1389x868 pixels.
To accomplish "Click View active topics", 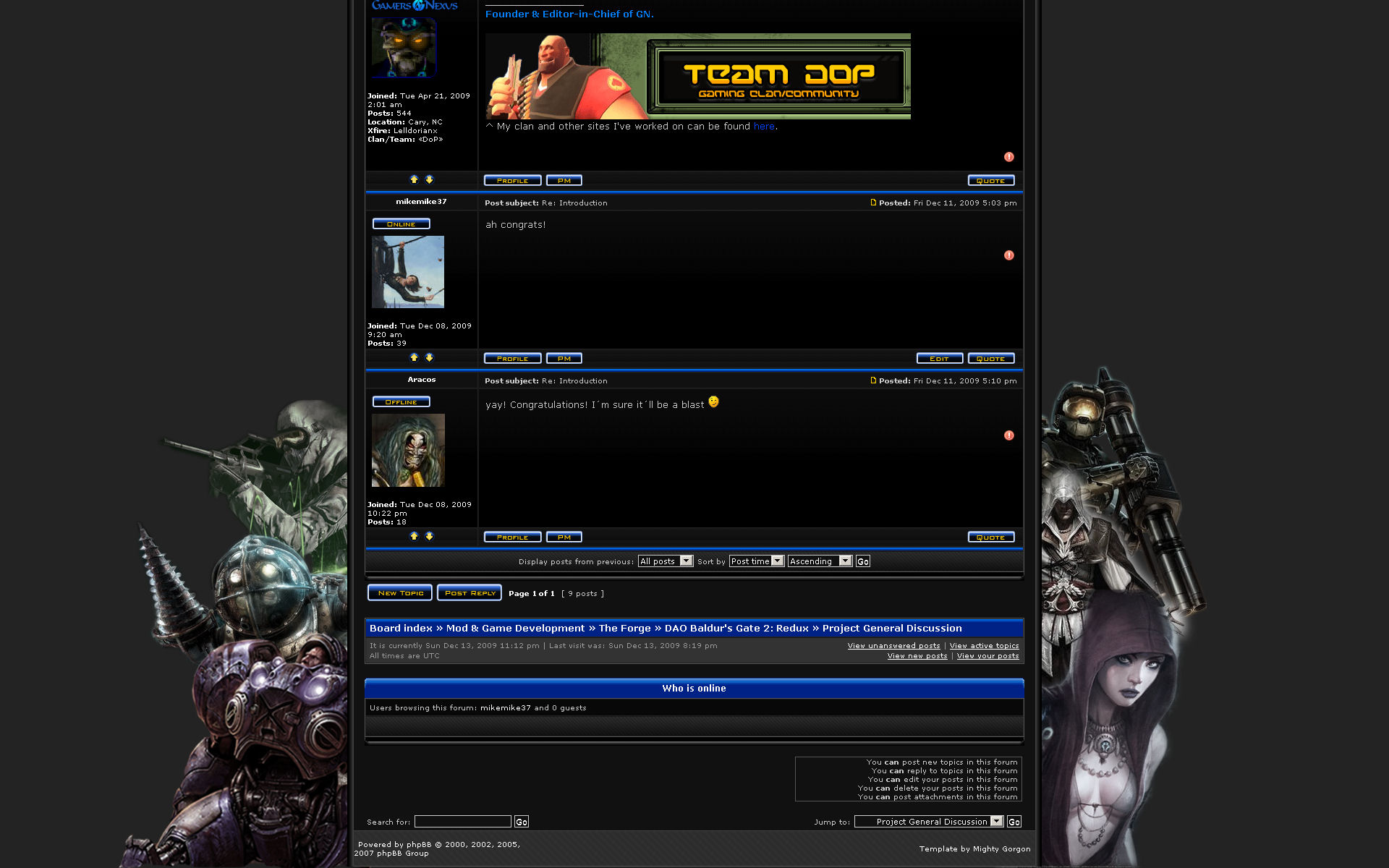I will (984, 646).
